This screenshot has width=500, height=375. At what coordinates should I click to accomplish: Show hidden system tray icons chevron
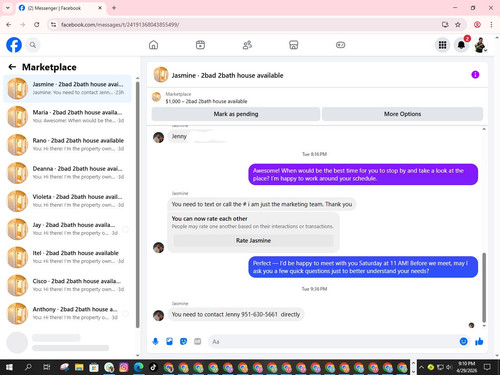tap(421, 367)
